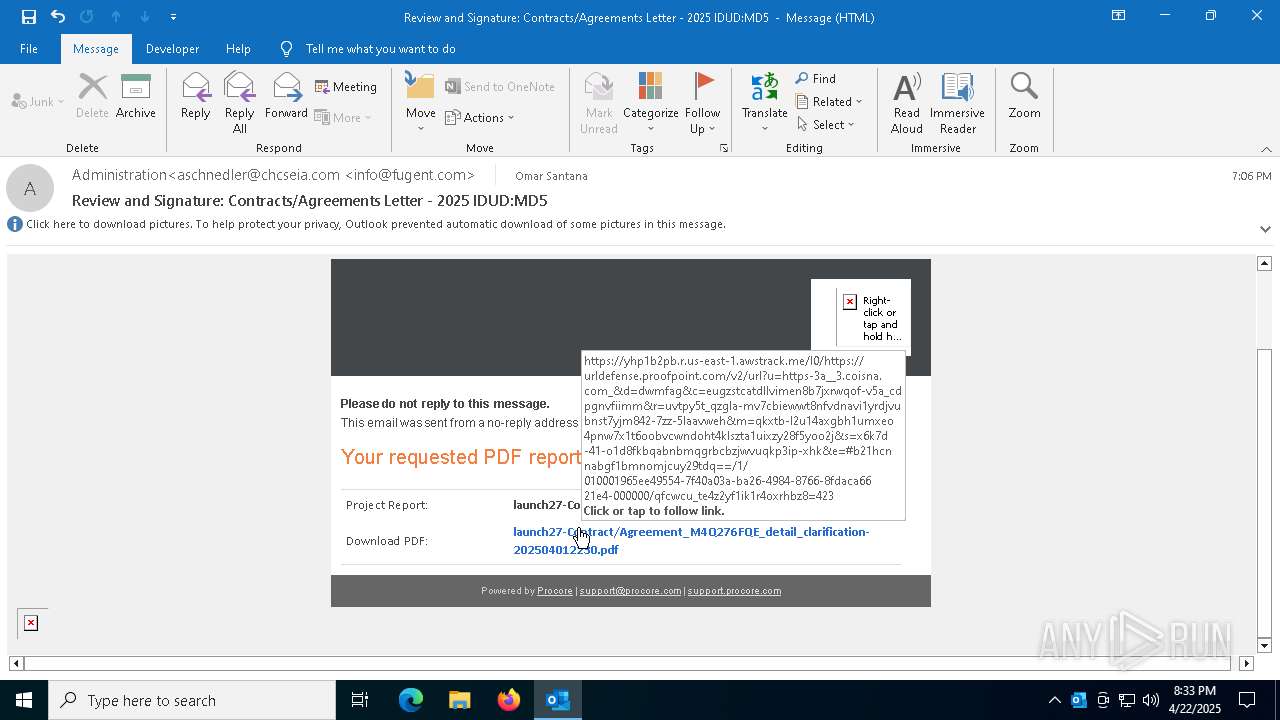The height and width of the screenshot is (720, 1280).
Task: Collapse the ribbon with the chevron
Action: coord(1266,149)
